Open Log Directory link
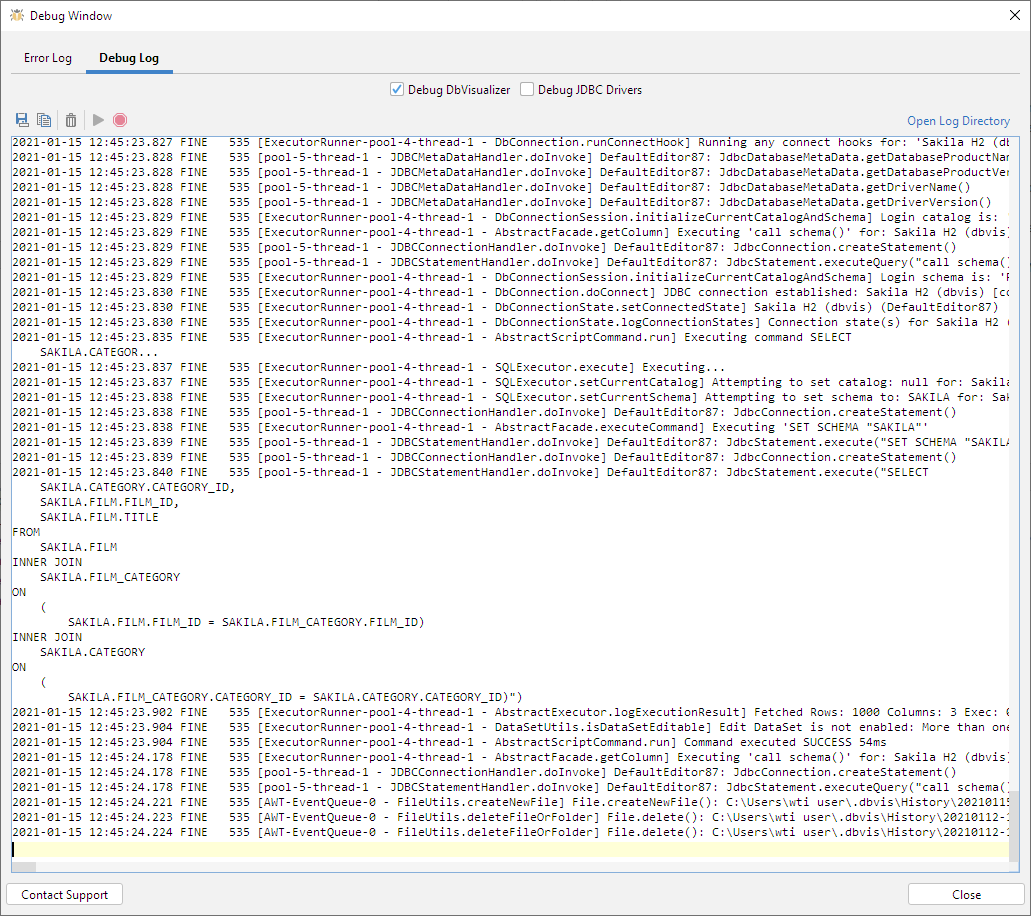 (957, 119)
